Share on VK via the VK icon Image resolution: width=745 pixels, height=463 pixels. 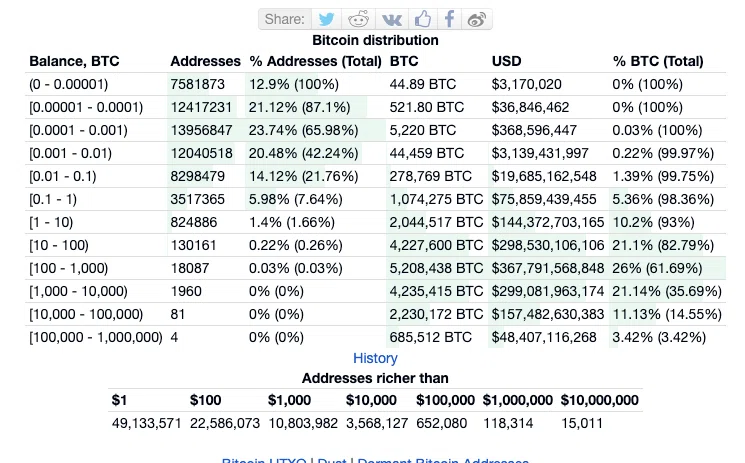point(392,20)
